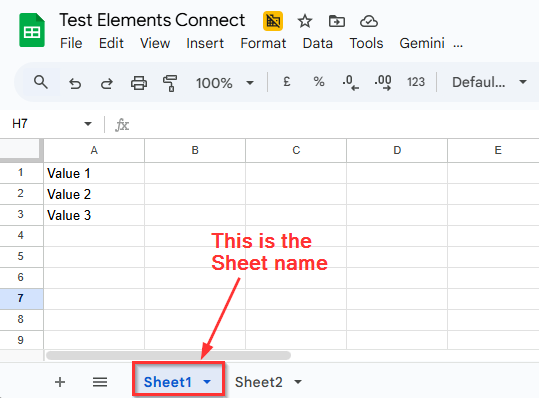539x398 pixels.
Task: Check the cloud save status icon
Action: (369, 21)
